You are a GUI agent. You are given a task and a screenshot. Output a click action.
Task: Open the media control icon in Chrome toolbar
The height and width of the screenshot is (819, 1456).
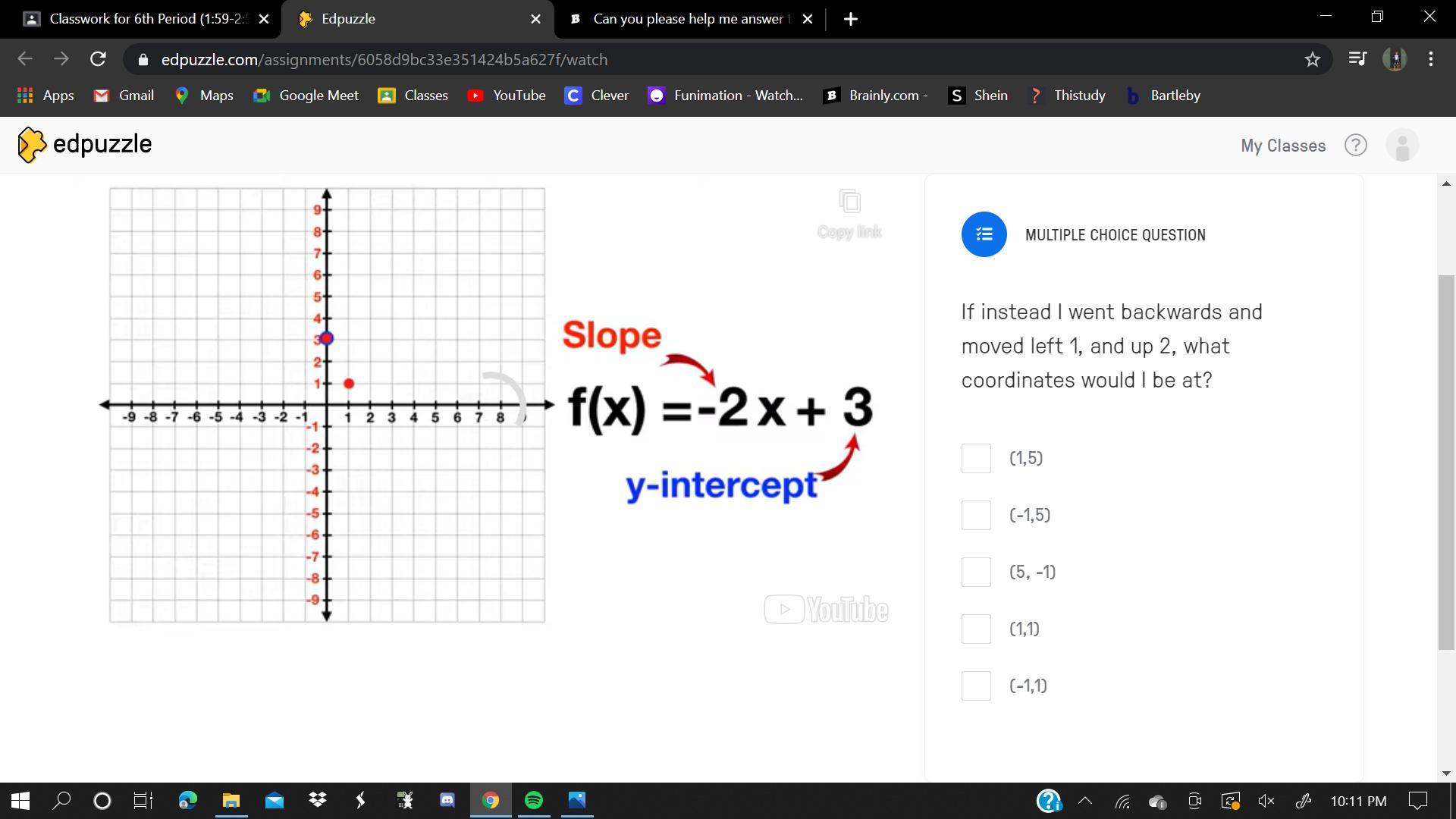coord(1357,59)
